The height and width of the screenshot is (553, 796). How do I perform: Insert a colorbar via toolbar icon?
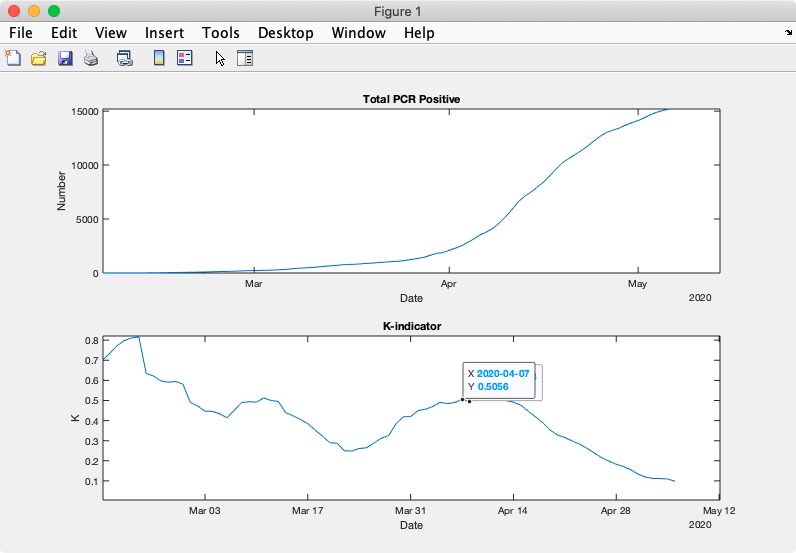[x=159, y=58]
